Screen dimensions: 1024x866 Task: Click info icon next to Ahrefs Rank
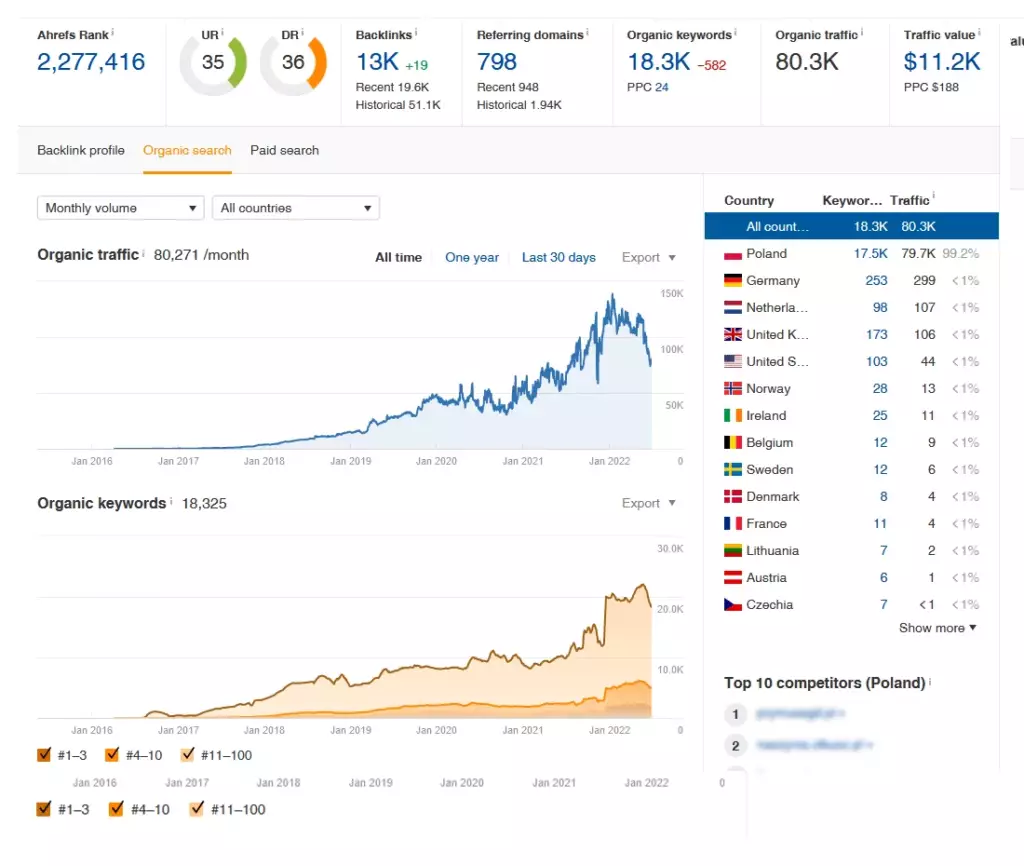pyautogui.click(x=112, y=32)
